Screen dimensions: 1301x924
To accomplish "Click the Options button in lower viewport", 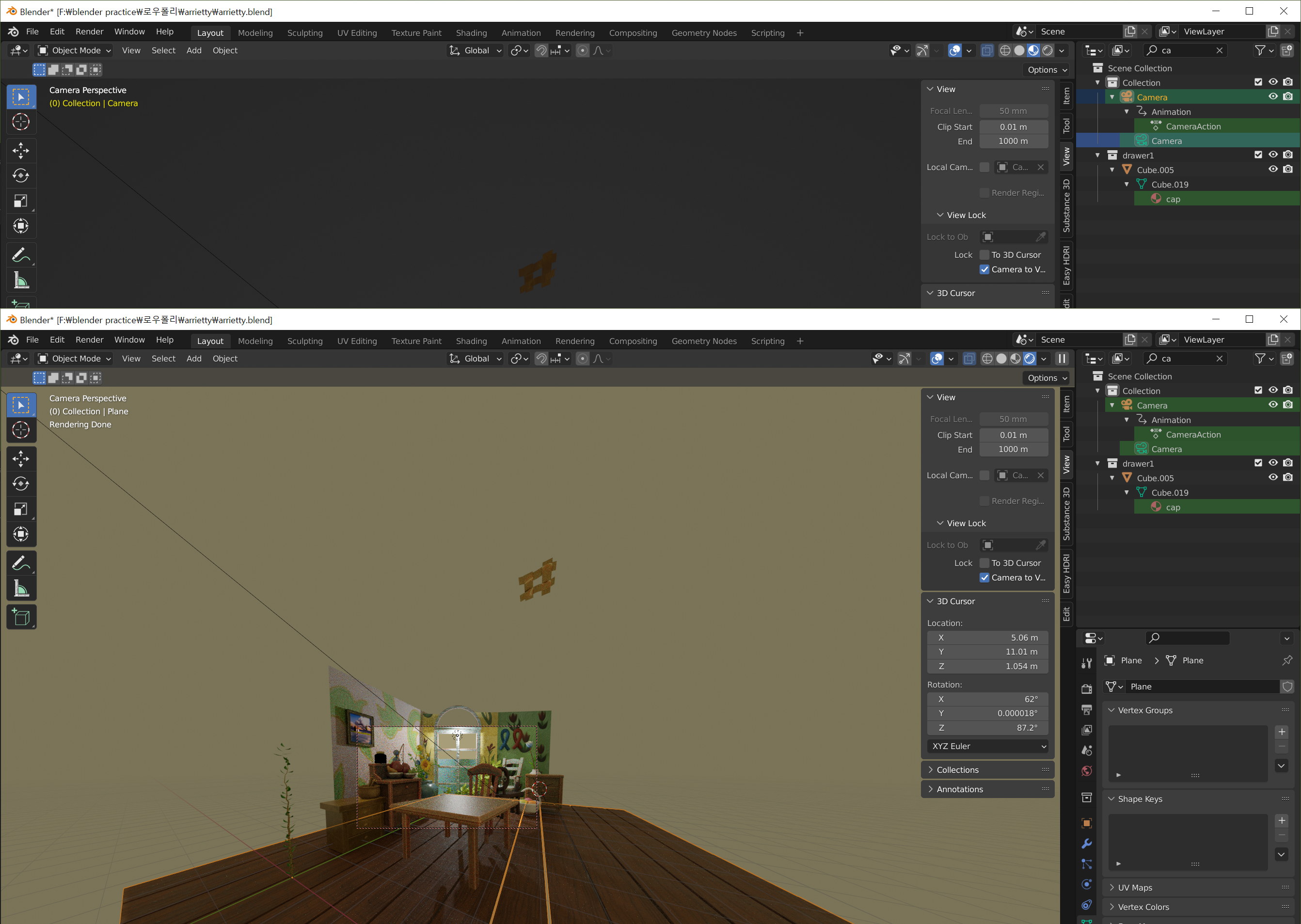I will coord(1047,378).
